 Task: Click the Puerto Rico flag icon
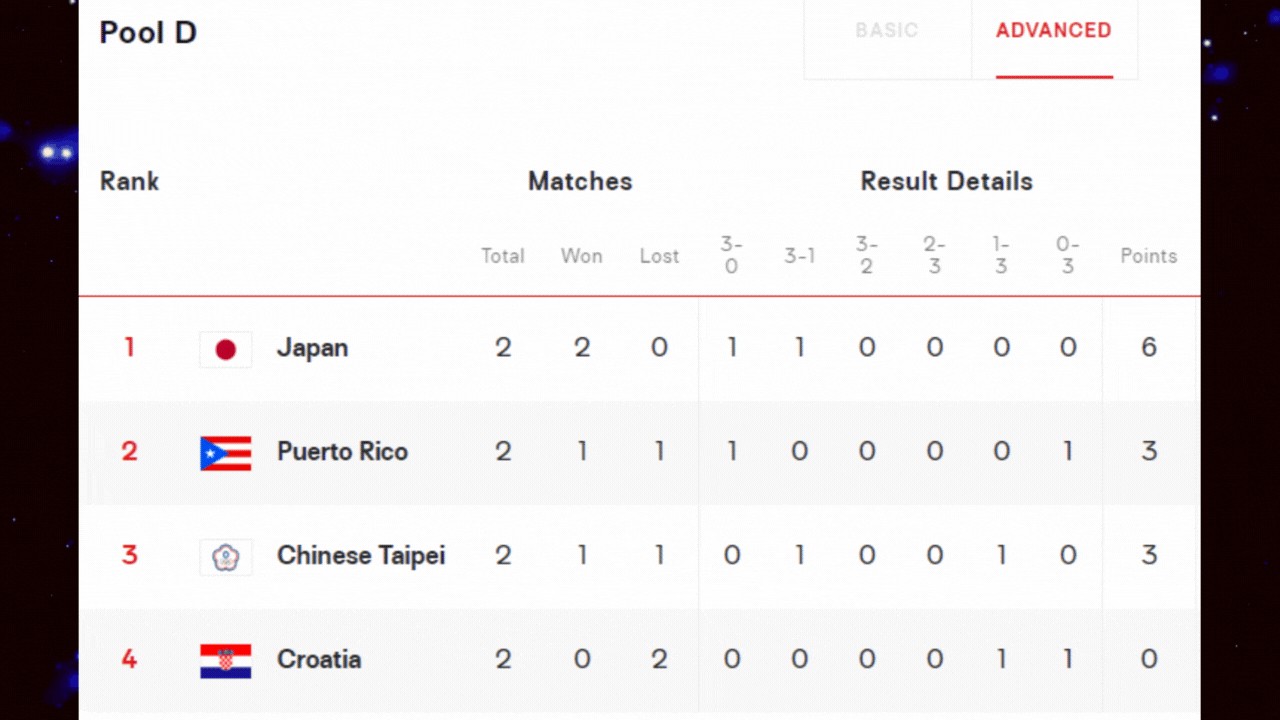pyautogui.click(x=226, y=453)
